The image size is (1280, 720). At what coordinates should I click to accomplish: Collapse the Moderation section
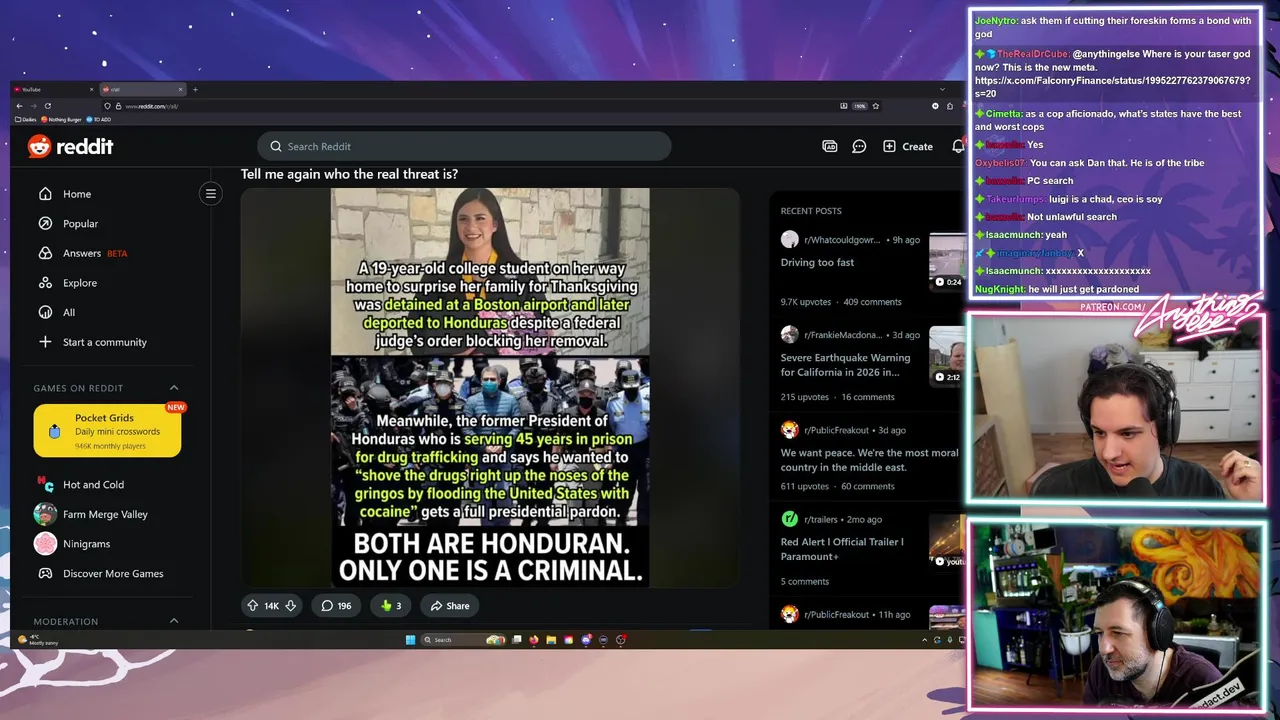[174, 621]
